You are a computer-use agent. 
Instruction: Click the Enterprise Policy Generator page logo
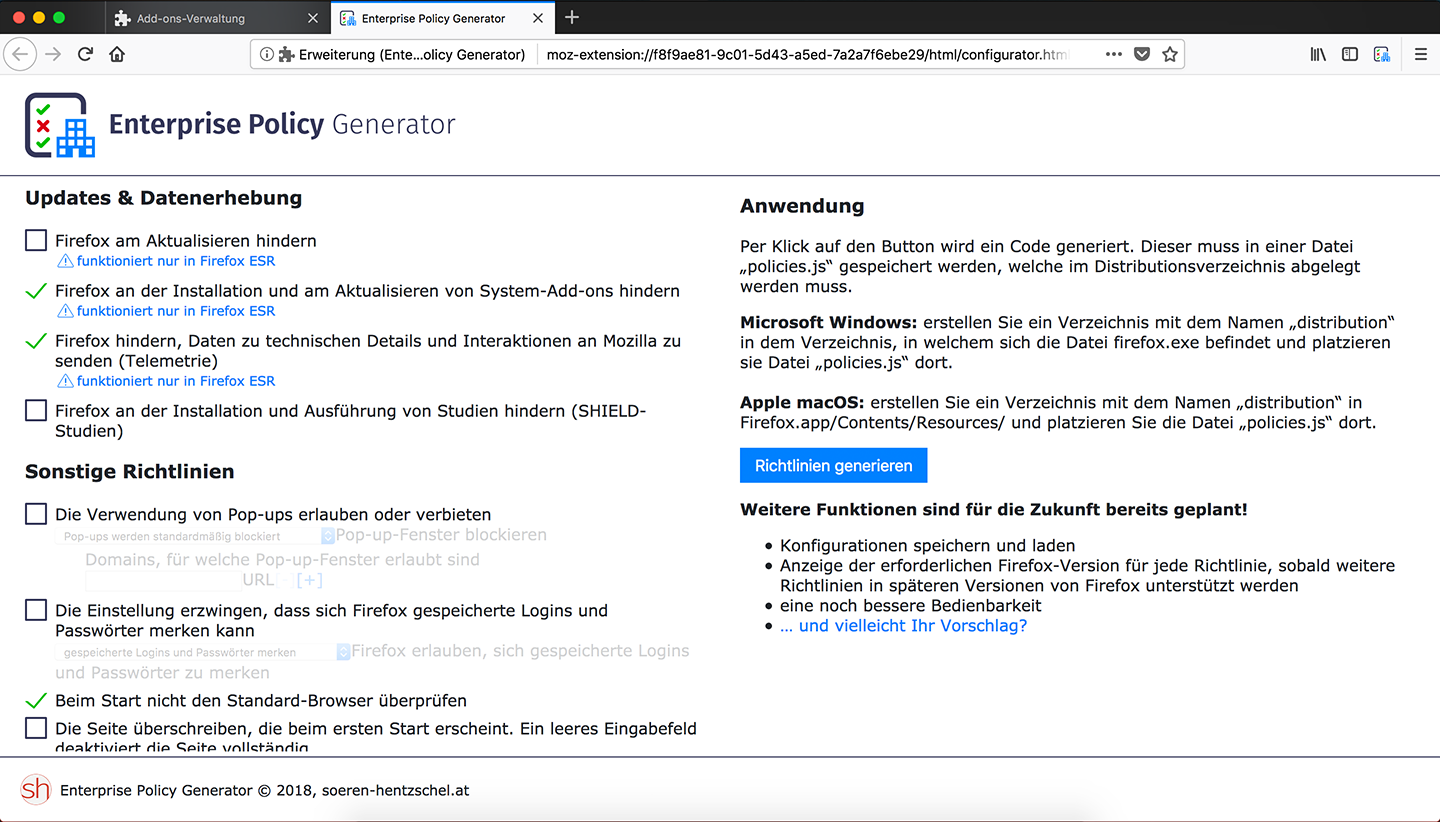point(60,125)
